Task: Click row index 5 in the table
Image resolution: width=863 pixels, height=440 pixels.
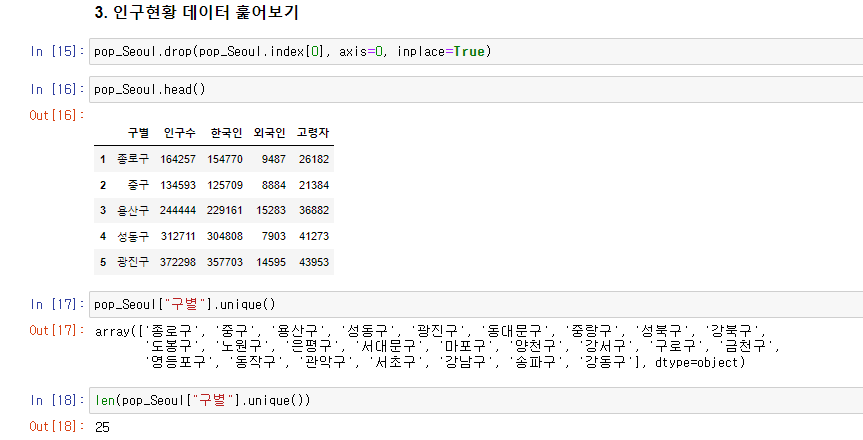Action: click(102, 262)
